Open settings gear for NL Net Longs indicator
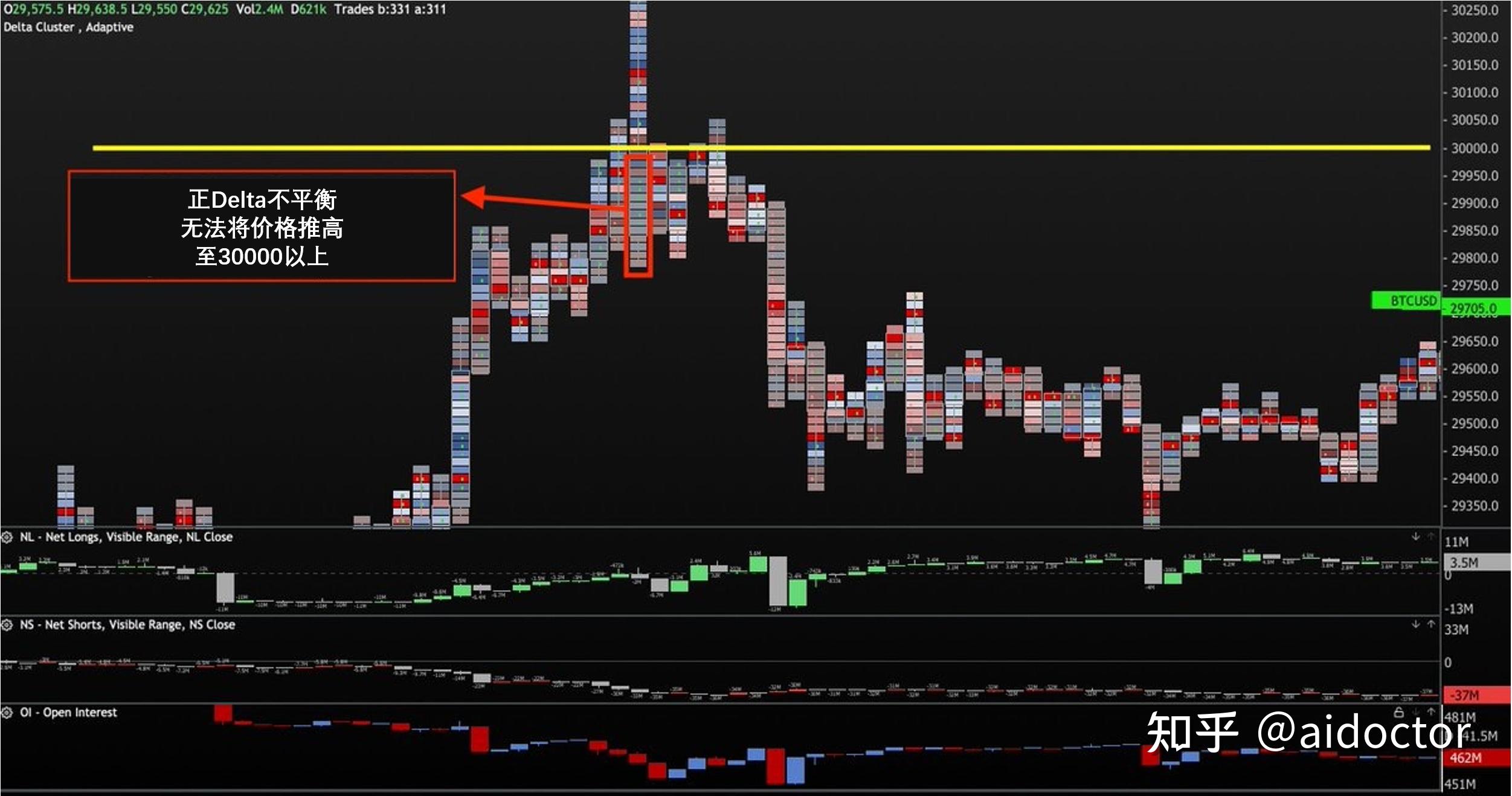 (7, 537)
